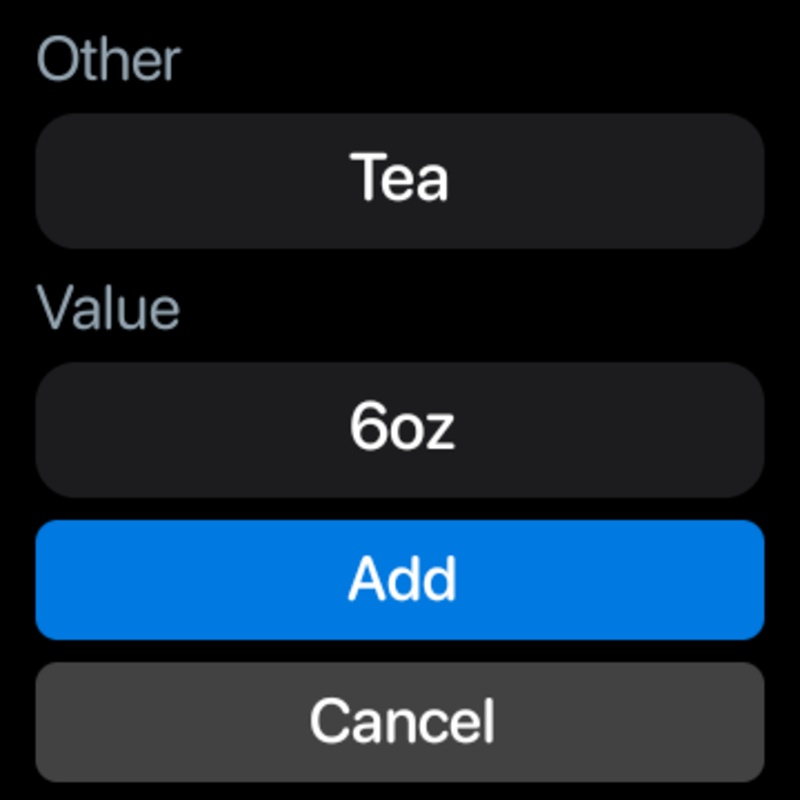
Task: Tap the word Tea in the first field
Action: [x=400, y=179]
